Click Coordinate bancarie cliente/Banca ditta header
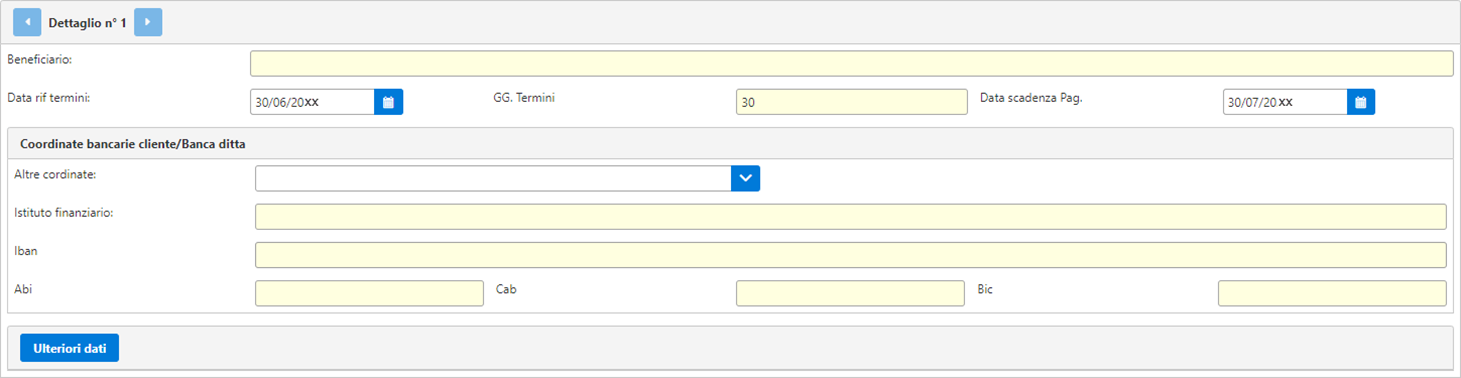This screenshot has height=378, width=1461. pyautogui.click(x=133, y=144)
